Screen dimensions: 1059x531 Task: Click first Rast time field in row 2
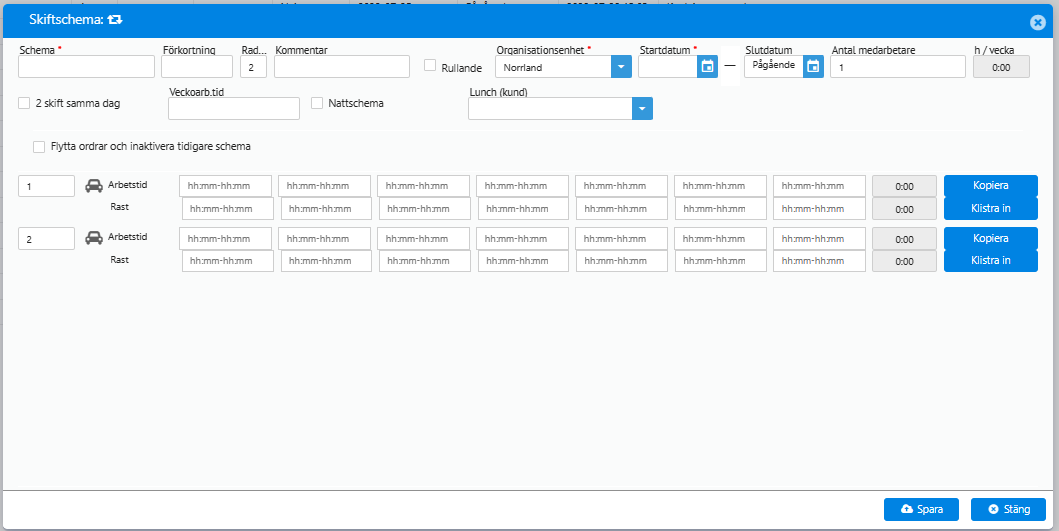228,261
